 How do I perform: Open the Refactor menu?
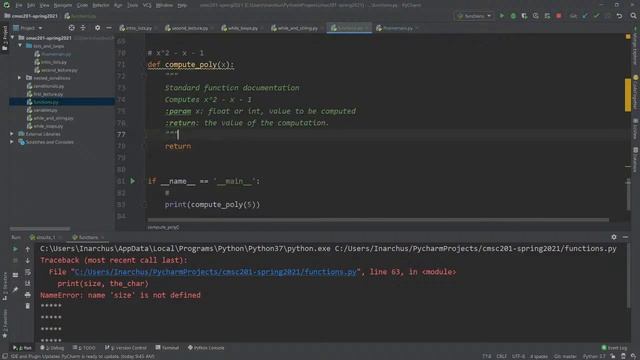point(100,5)
